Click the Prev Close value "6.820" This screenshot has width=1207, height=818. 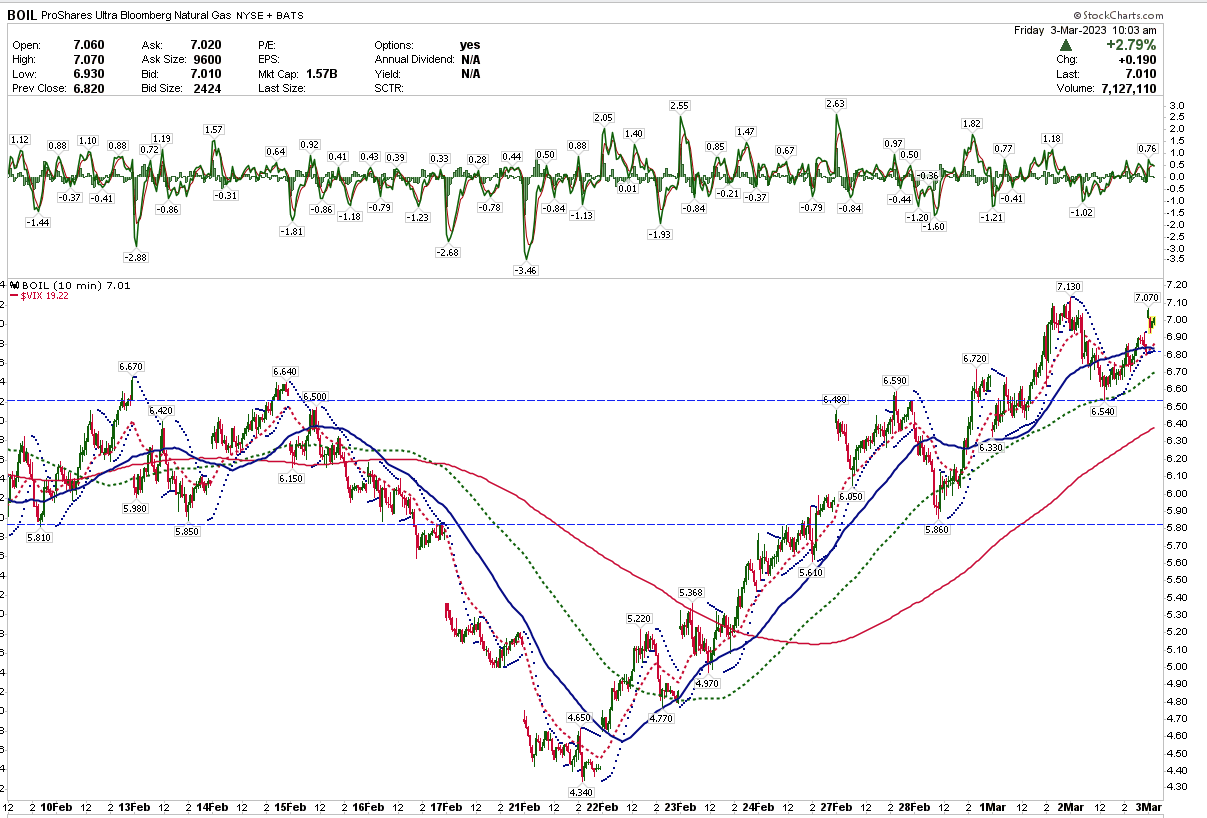tap(87, 88)
